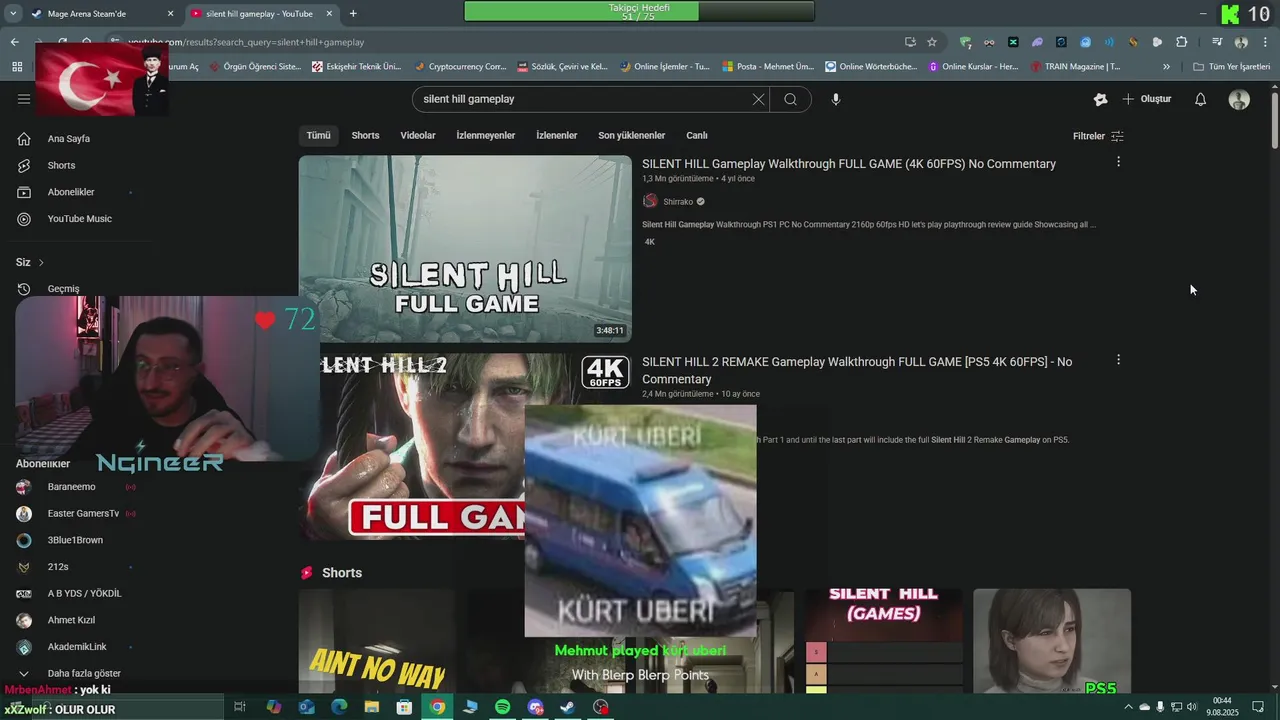Image resolution: width=1280 pixels, height=720 pixels.
Task: Open the SILENT HILL FULL GAME thumbnail
Action: [465, 249]
